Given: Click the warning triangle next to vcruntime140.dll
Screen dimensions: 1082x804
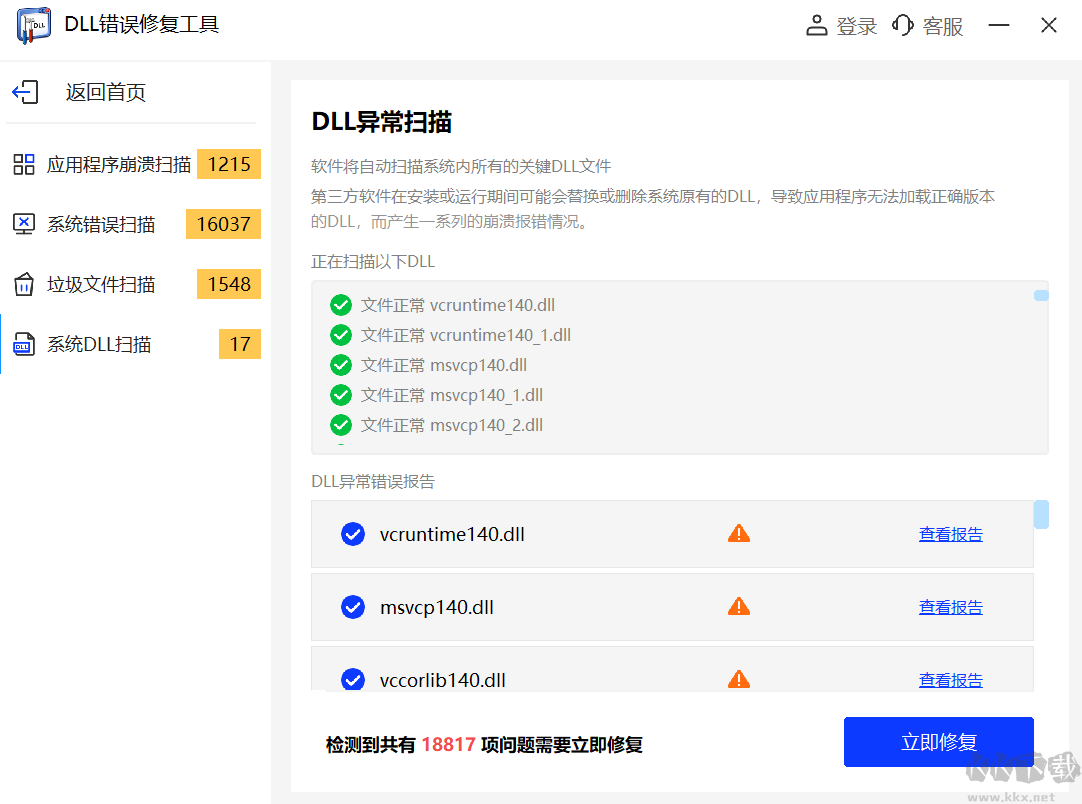Looking at the screenshot, I should 739,533.
